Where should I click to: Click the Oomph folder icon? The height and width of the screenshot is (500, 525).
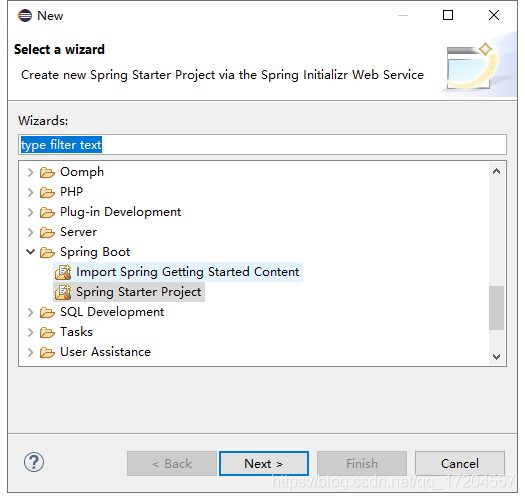coord(47,172)
